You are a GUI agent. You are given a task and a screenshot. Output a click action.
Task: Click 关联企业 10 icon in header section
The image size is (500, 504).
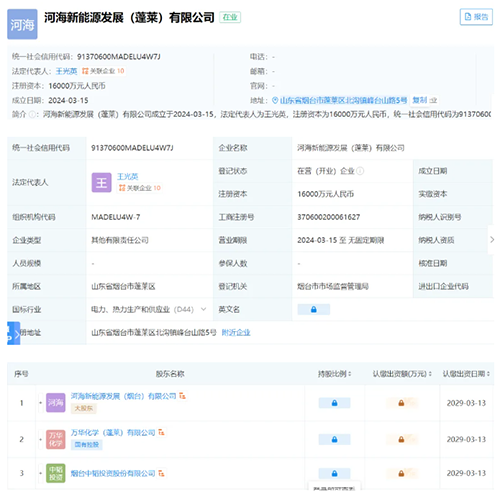103,71
